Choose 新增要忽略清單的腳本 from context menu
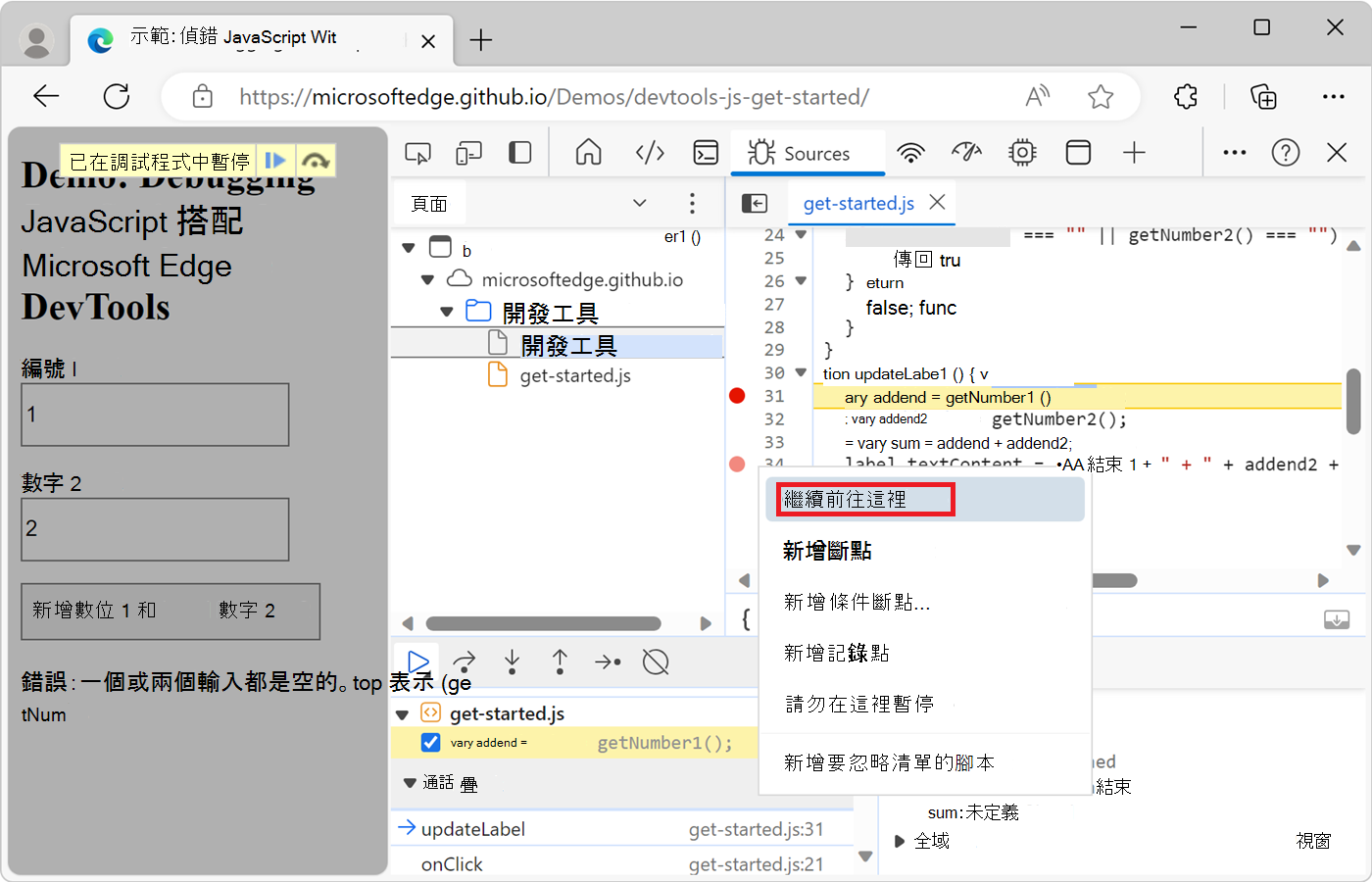The height and width of the screenshot is (882, 1372). tap(925, 763)
